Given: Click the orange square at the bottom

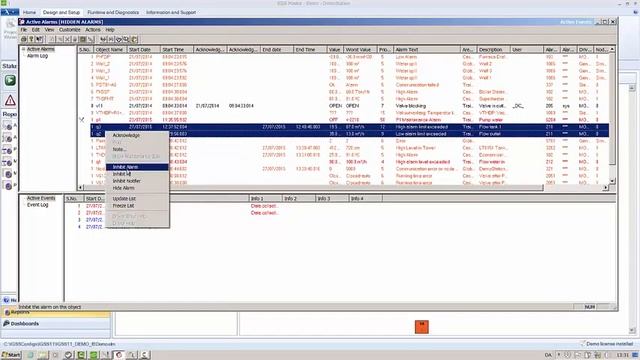Looking at the screenshot, I should click(x=422, y=327).
